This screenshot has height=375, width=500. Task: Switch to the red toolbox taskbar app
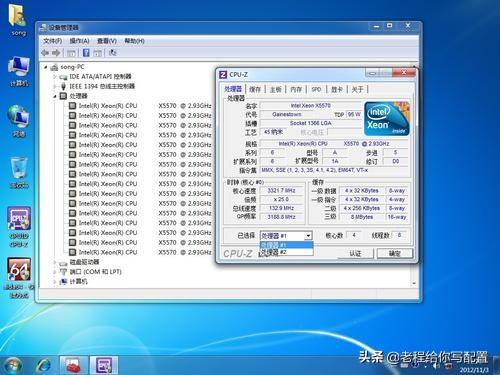[x=74, y=365]
